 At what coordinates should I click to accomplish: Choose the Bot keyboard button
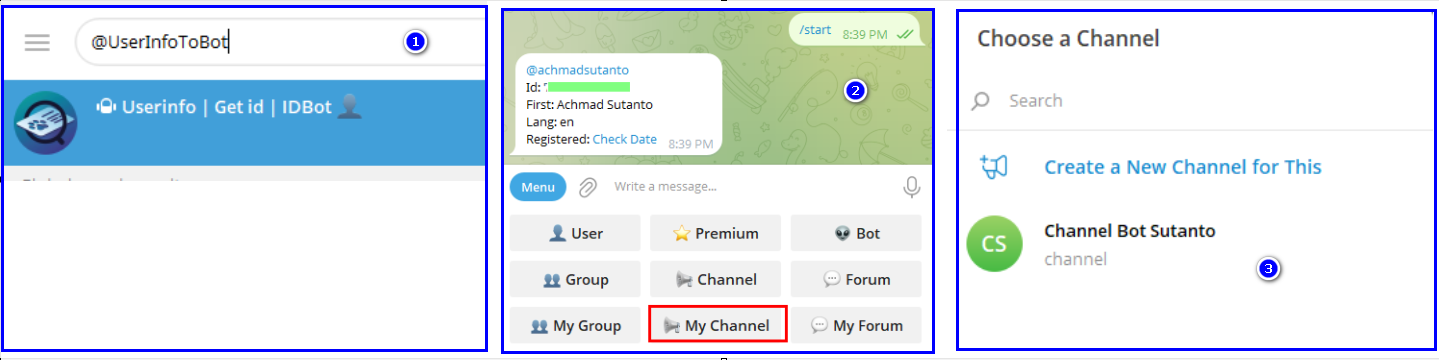tap(856, 233)
